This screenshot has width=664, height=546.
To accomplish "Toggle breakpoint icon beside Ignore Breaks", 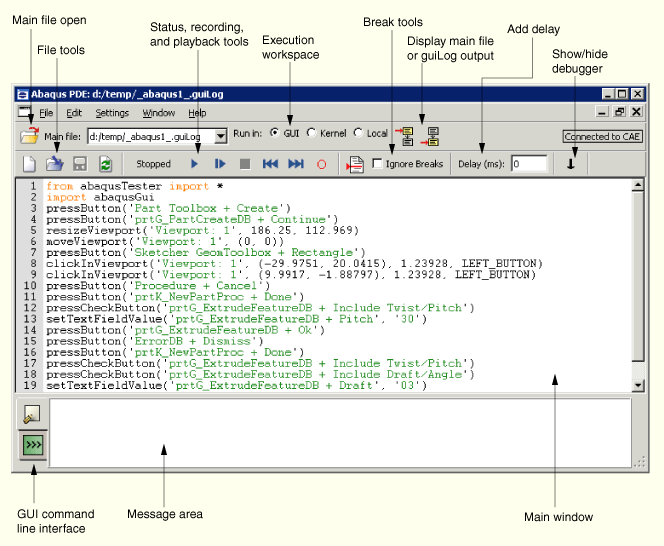I will tap(355, 164).
